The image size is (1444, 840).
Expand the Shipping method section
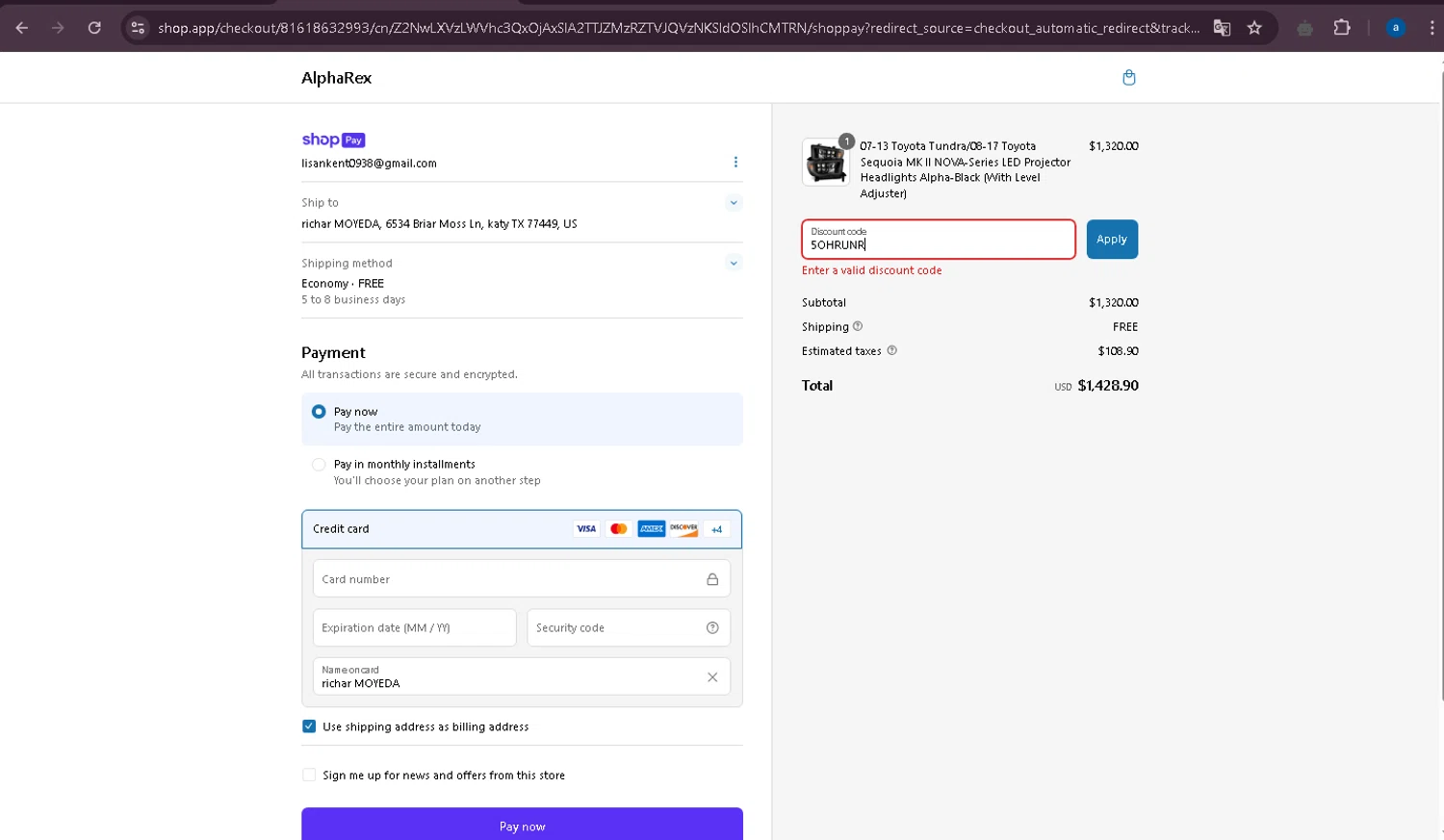[x=734, y=263]
